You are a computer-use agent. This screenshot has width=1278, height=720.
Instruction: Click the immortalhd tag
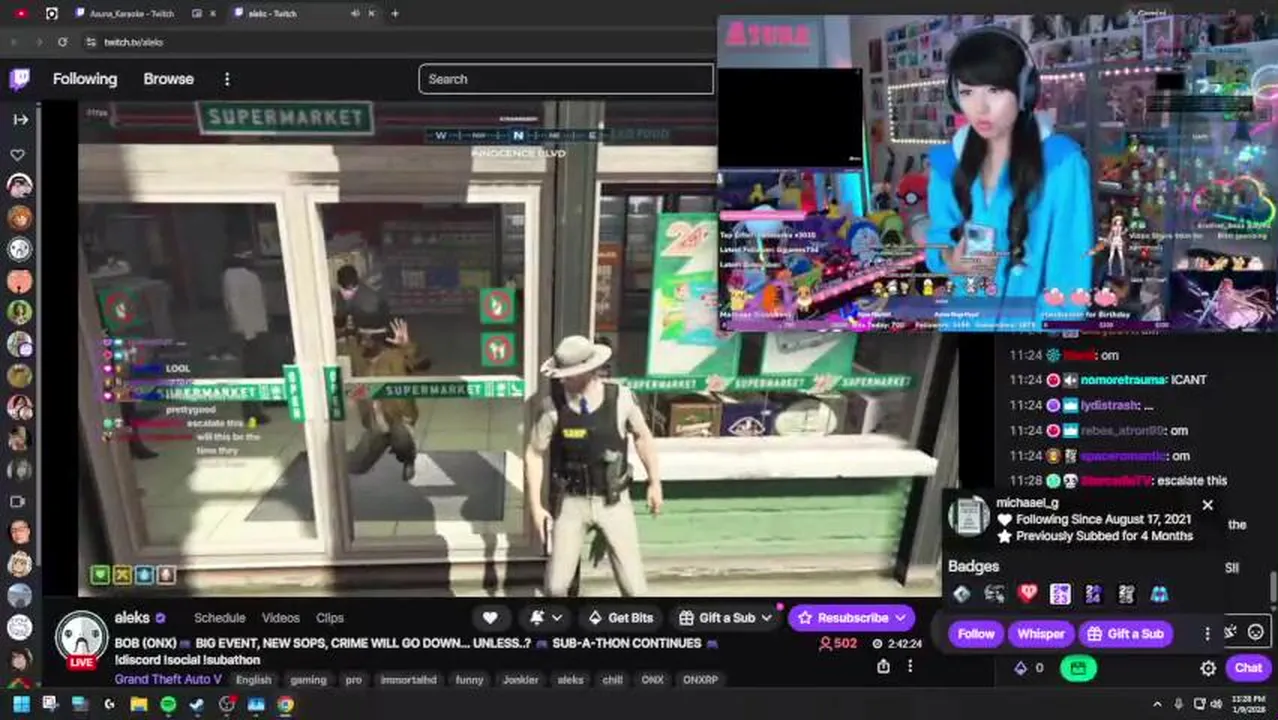(408, 680)
